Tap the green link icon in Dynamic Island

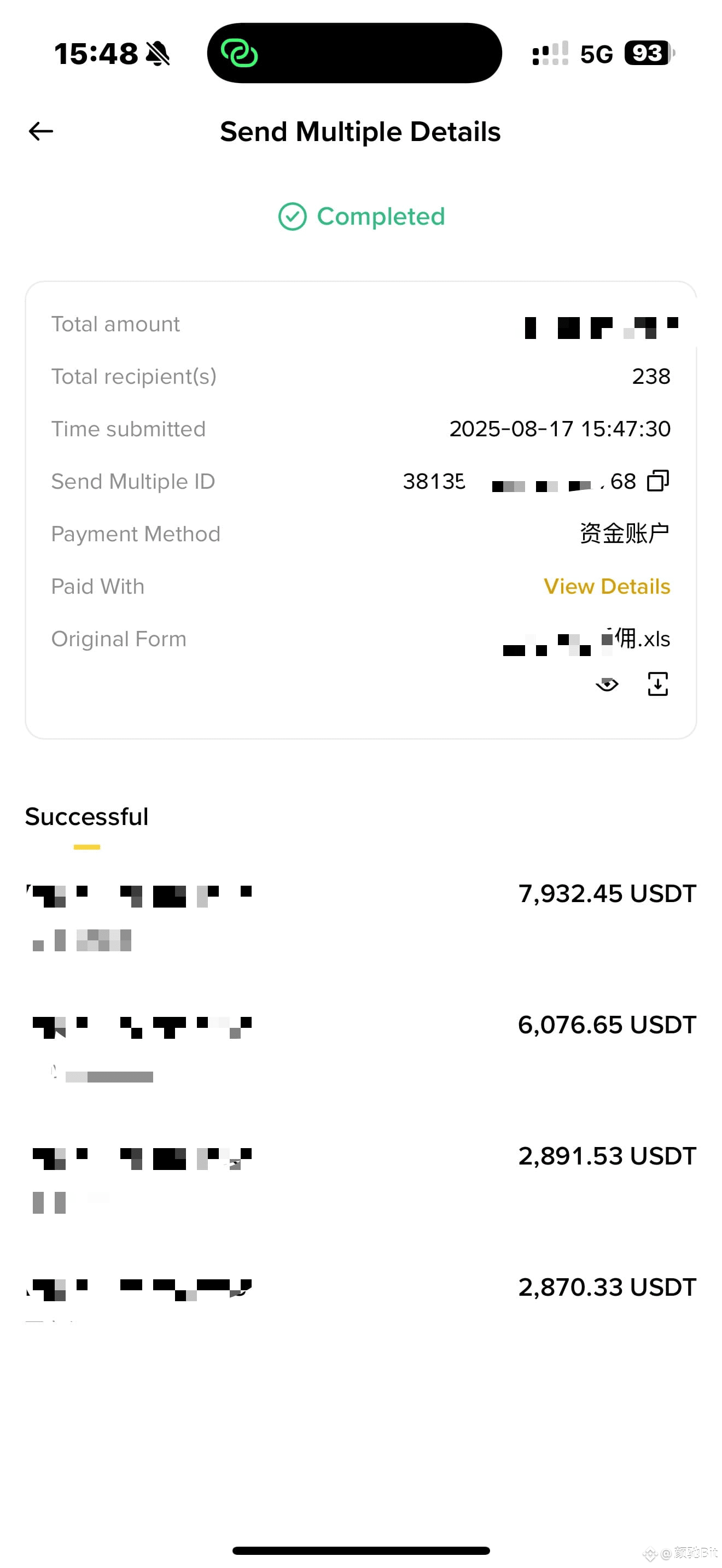click(239, 54)
